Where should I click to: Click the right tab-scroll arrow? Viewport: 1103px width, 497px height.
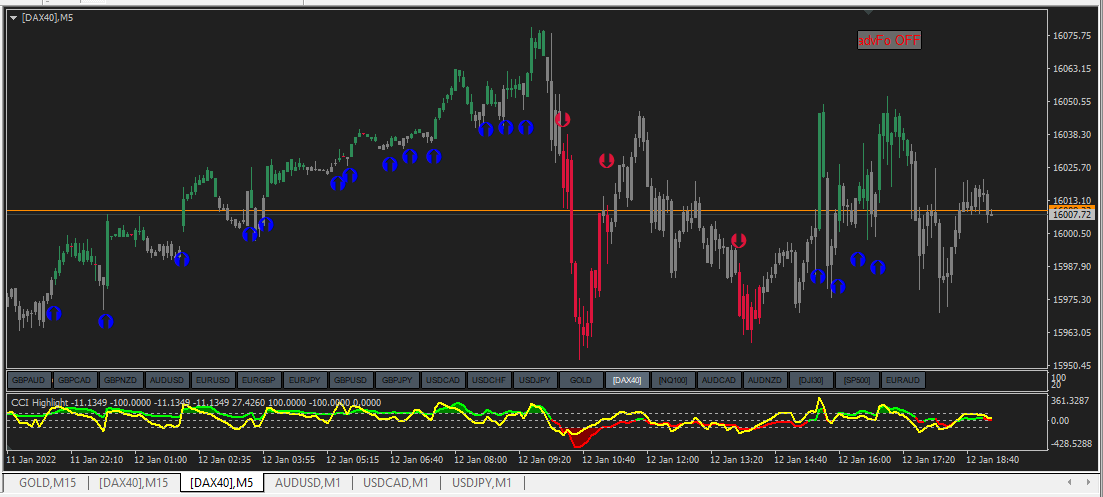(1088, 482)
